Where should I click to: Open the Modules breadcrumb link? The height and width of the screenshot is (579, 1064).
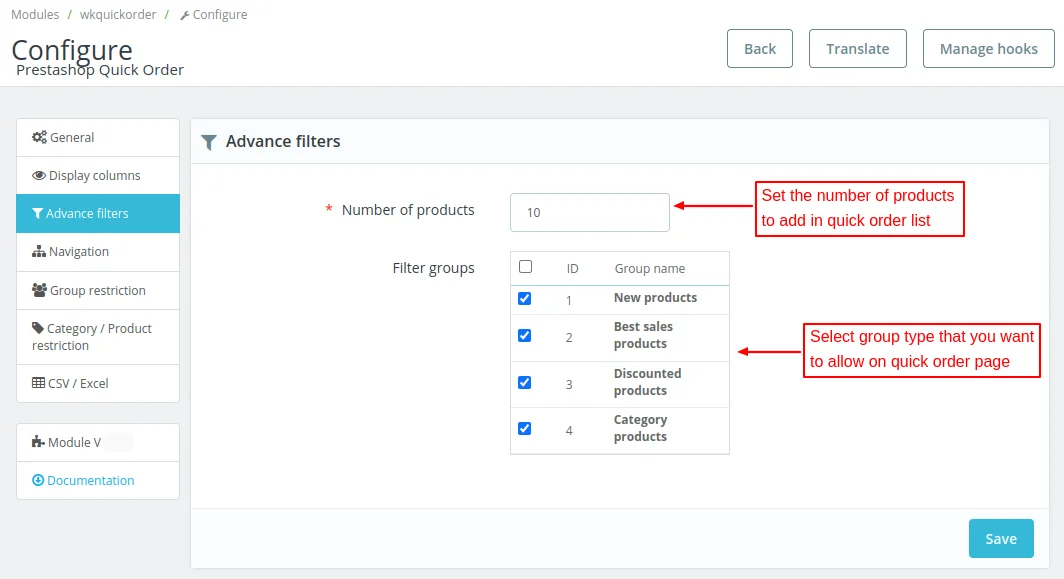tap(35, 14)
